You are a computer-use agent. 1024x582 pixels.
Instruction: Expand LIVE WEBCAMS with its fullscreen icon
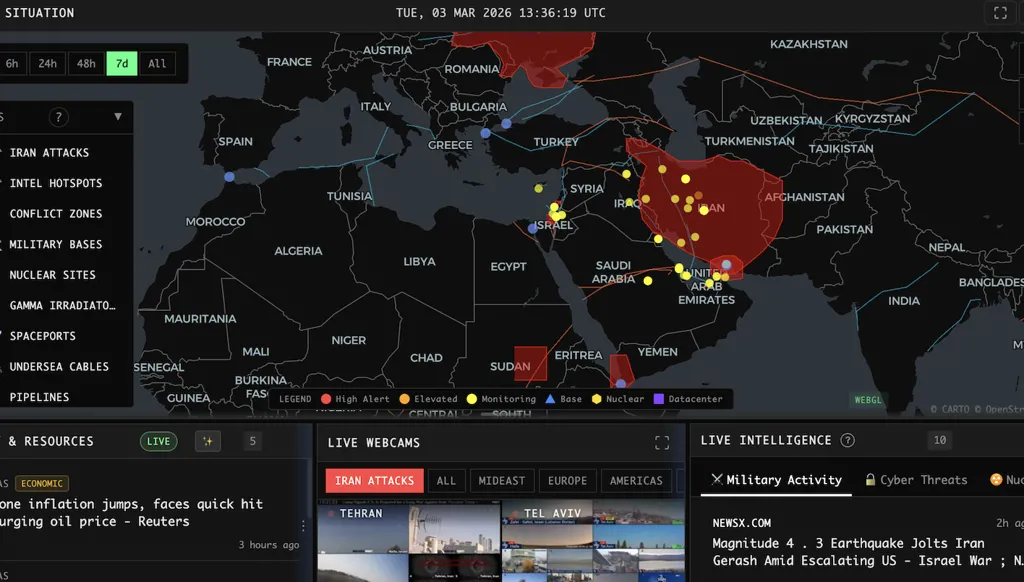pos(662,441)
